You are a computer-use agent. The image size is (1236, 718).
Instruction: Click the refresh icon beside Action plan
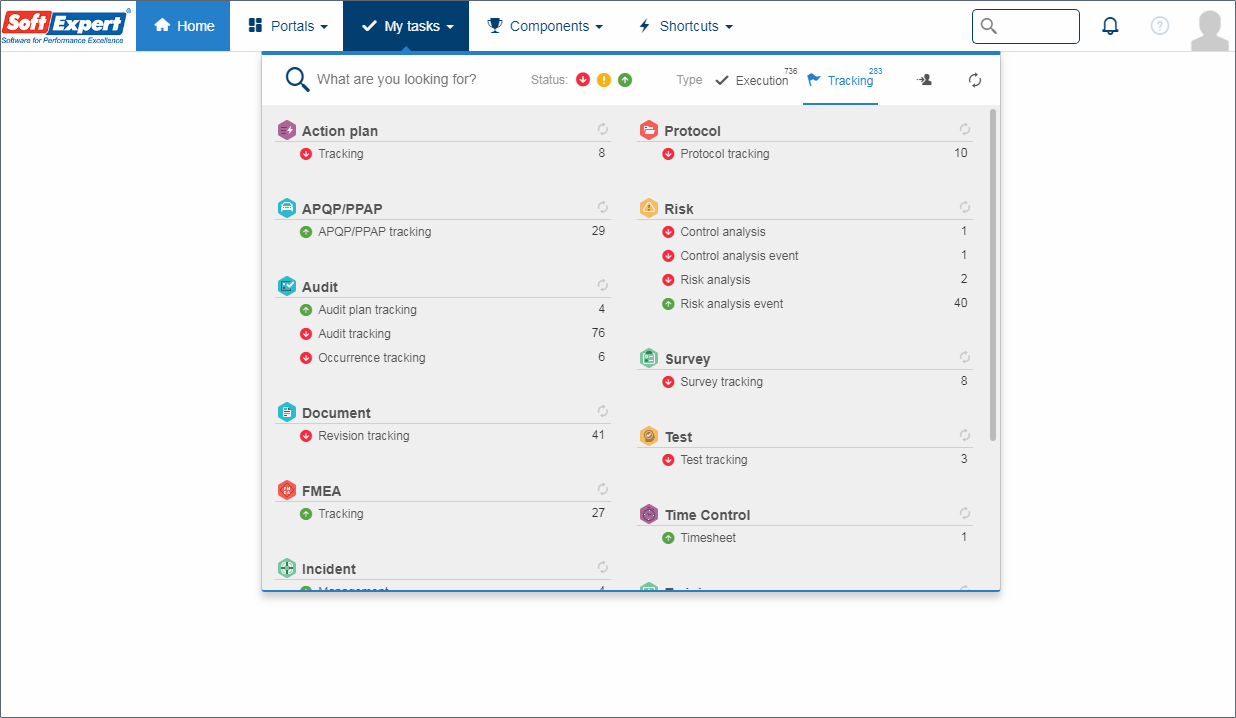pos(603,129)
